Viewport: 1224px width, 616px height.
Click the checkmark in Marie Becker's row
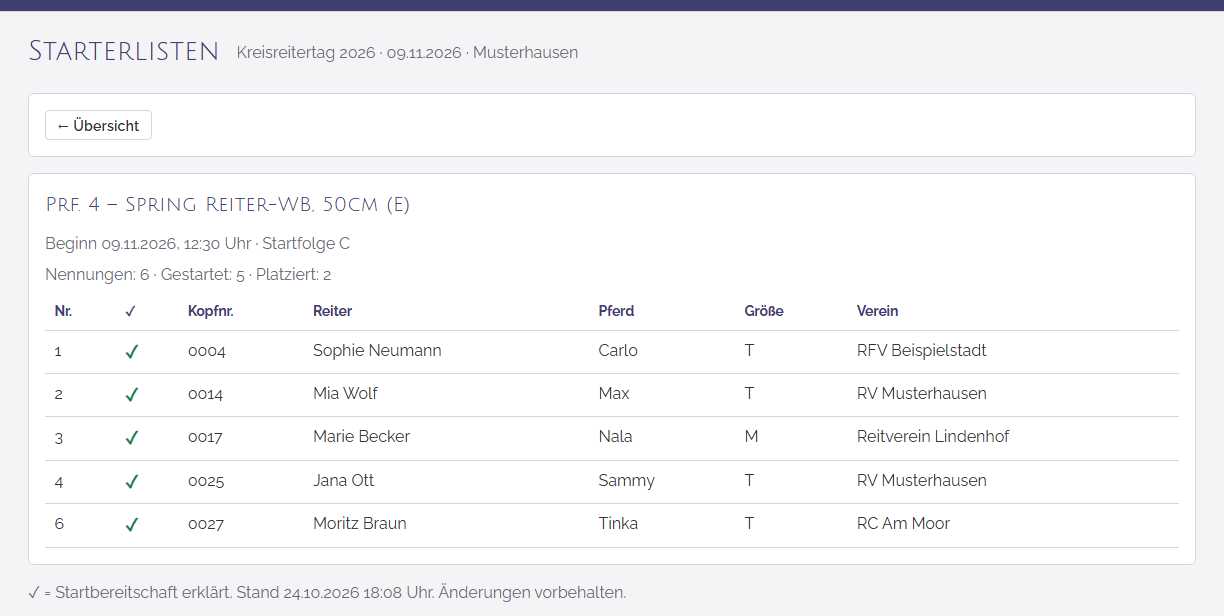point(131,437)
